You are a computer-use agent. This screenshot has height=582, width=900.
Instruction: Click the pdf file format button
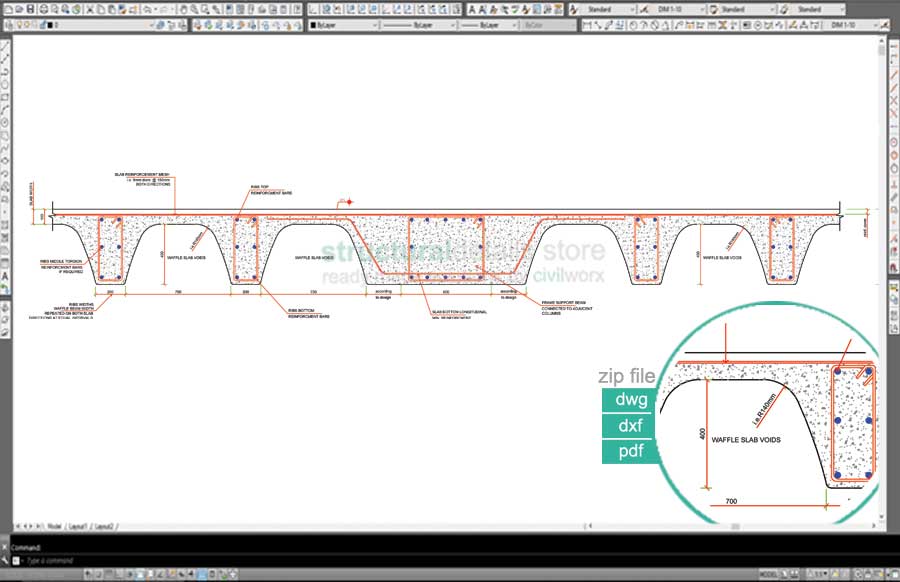pos(631,452)
